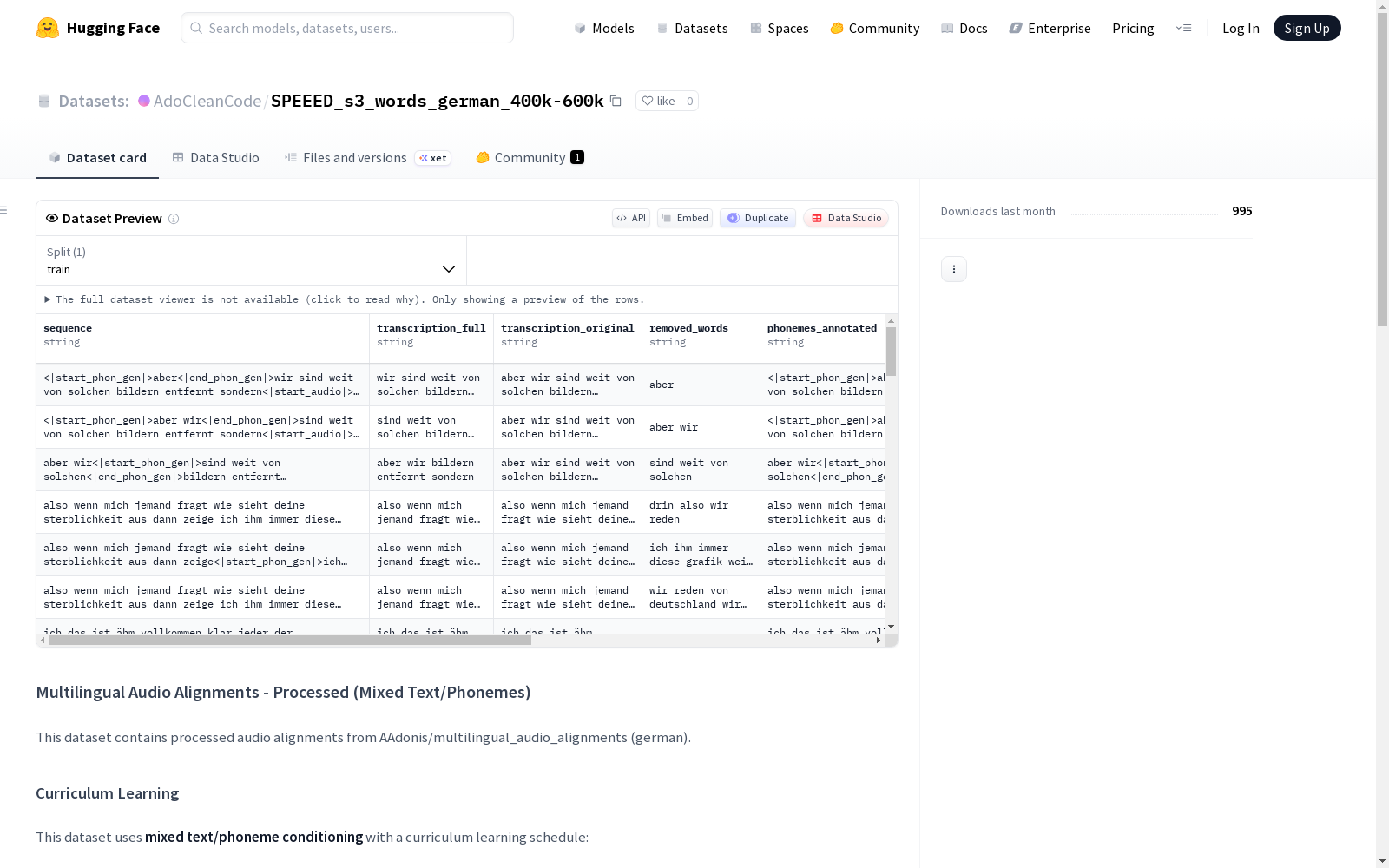Click the Dataset Preview info icon

(174, 219)
